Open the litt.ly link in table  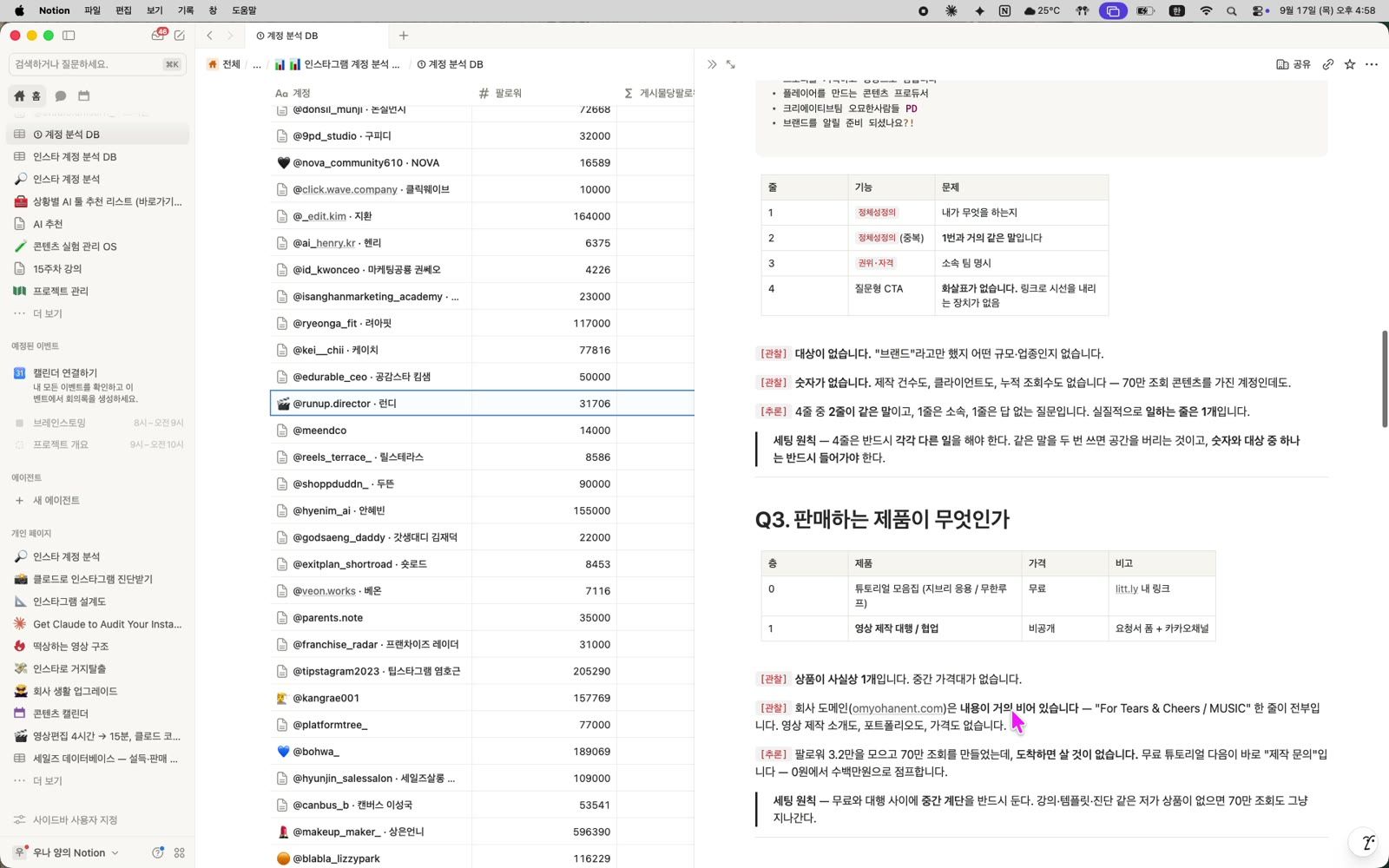[x=1126, y=589]
